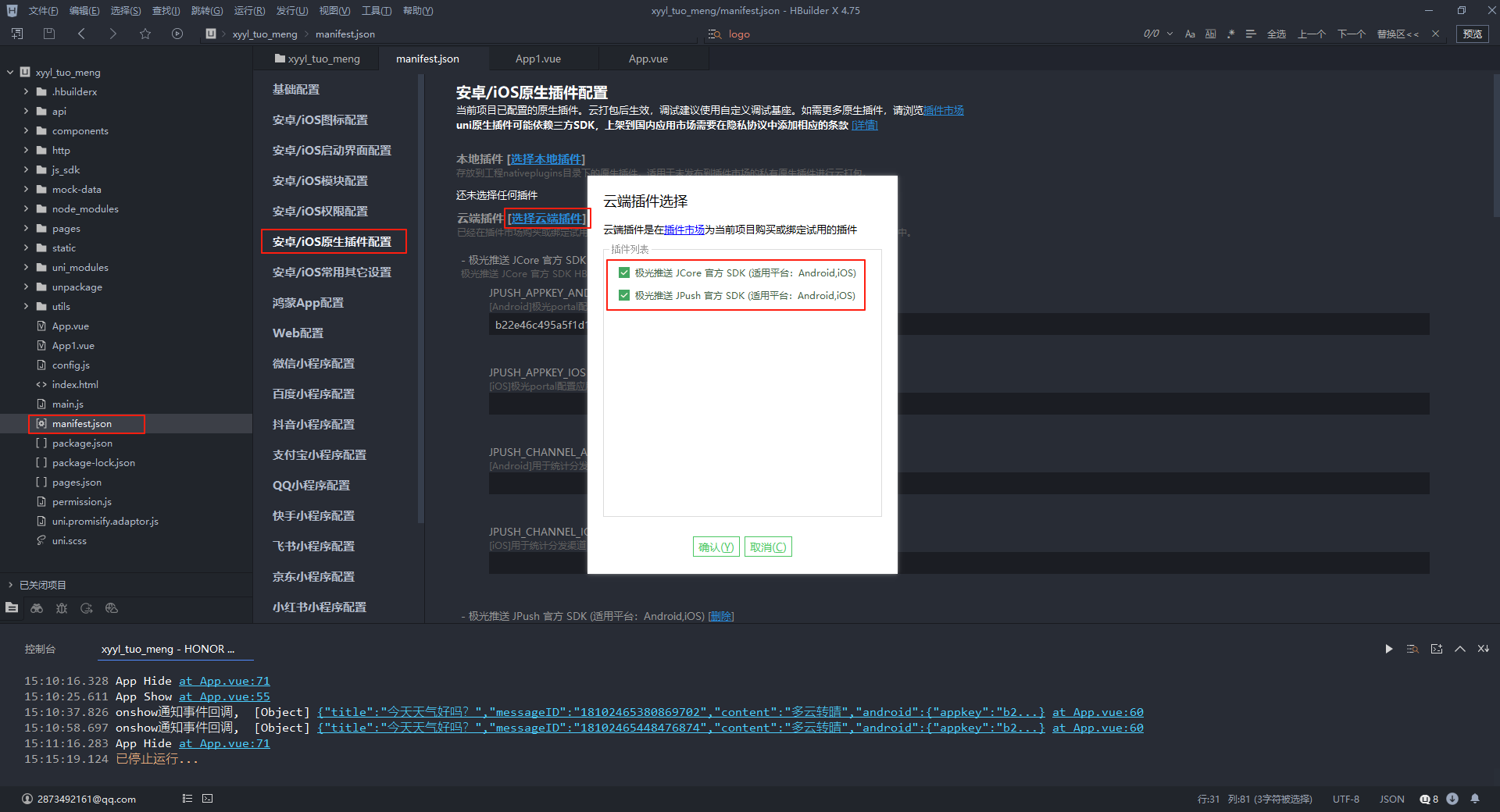Open the search history count dropdown
Image resolution: width=1500 pixels, height=812 pixels.
point(1170,34)
